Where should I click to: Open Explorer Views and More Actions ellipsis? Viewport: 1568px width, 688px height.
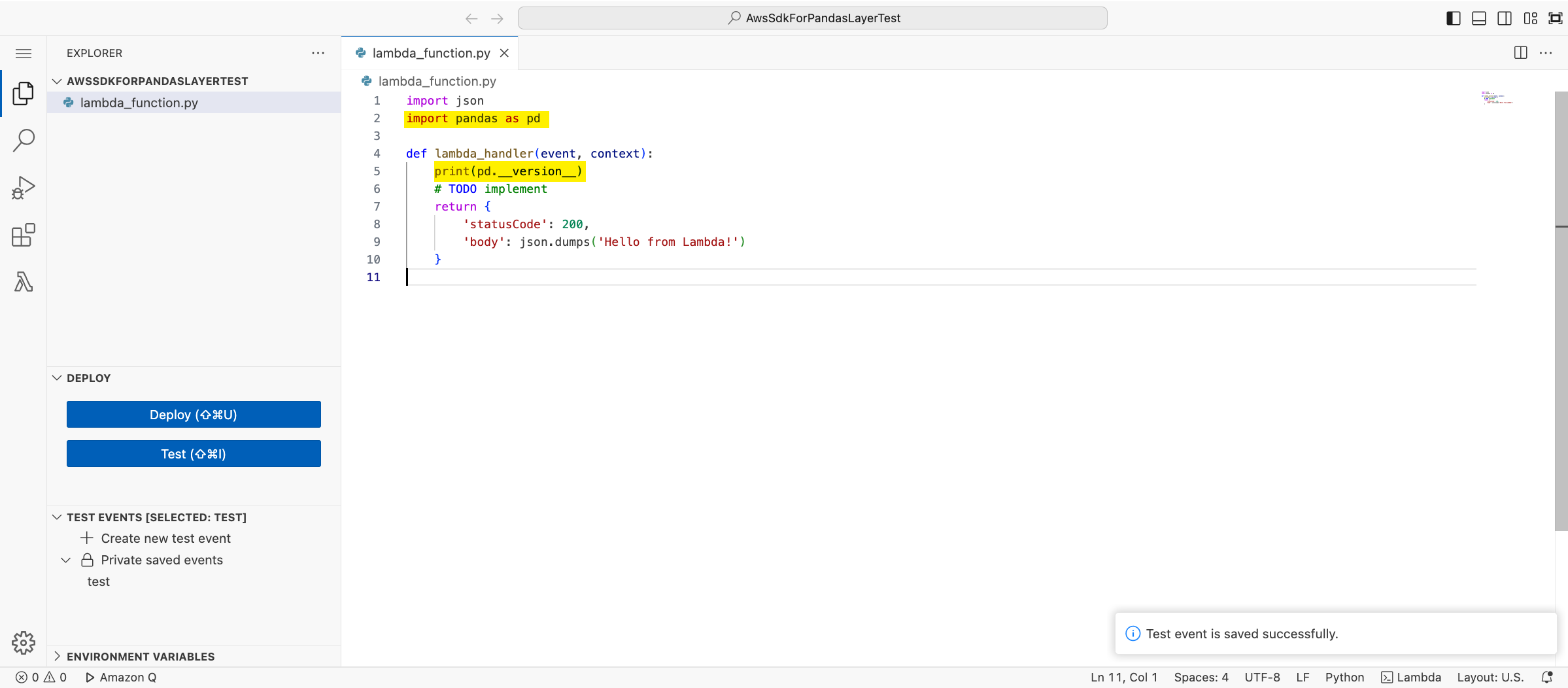pos(318,53)
